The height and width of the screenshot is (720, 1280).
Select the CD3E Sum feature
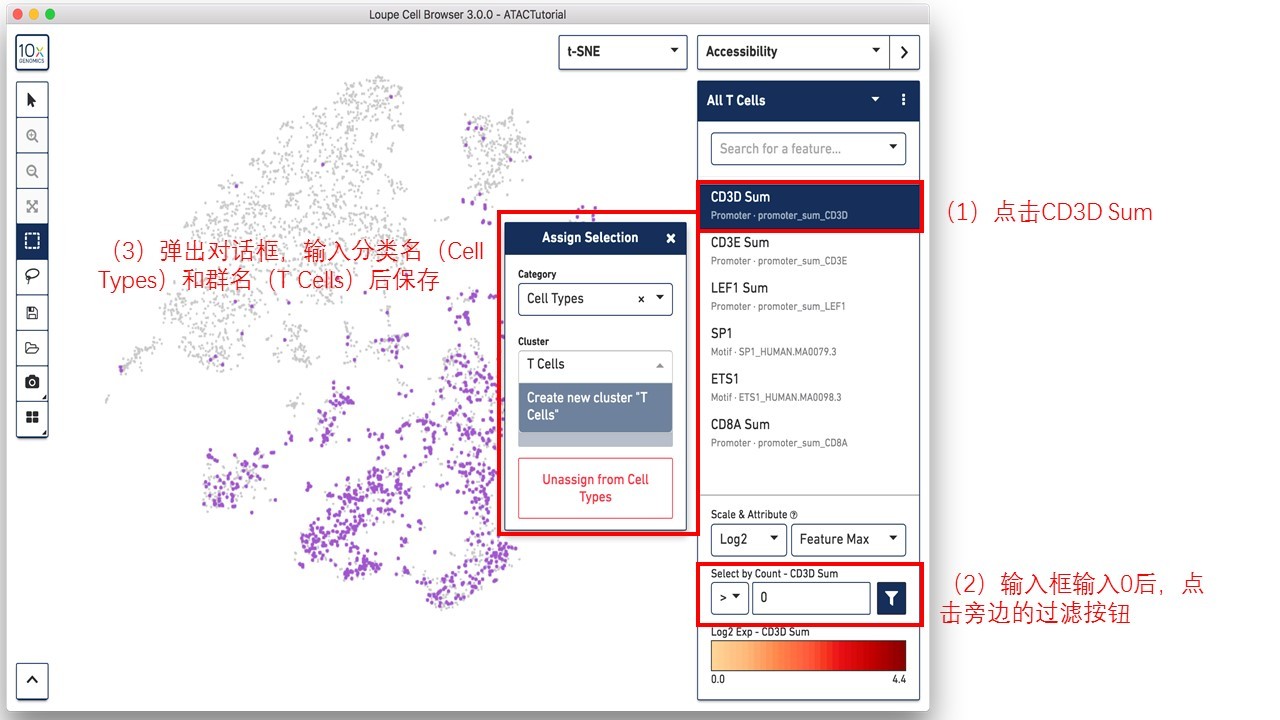(x=808, y=251)
